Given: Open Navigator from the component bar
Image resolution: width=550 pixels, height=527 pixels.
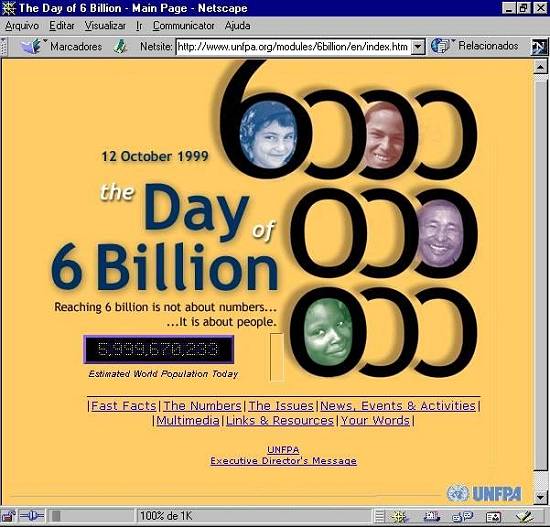Looking at the screenshot, I should [x=399, y=516].
